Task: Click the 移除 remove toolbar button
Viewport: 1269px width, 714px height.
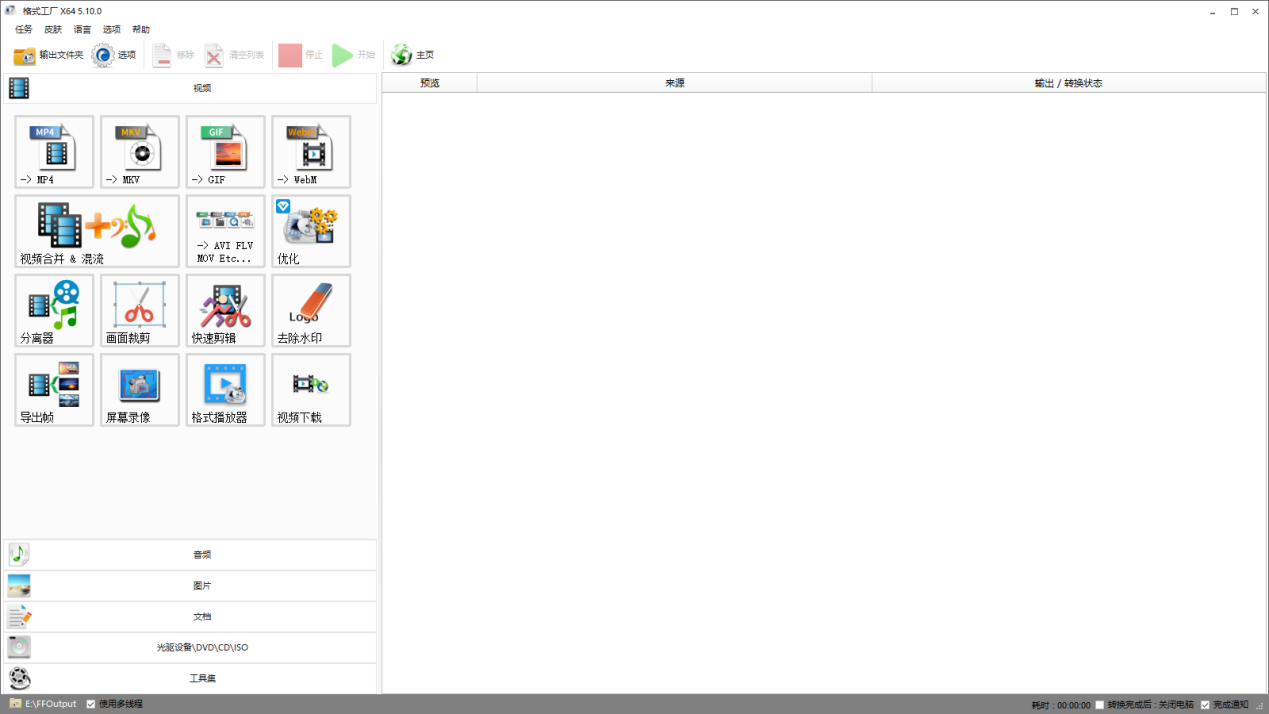Action: pyautogui.click(x=173, y=55)
